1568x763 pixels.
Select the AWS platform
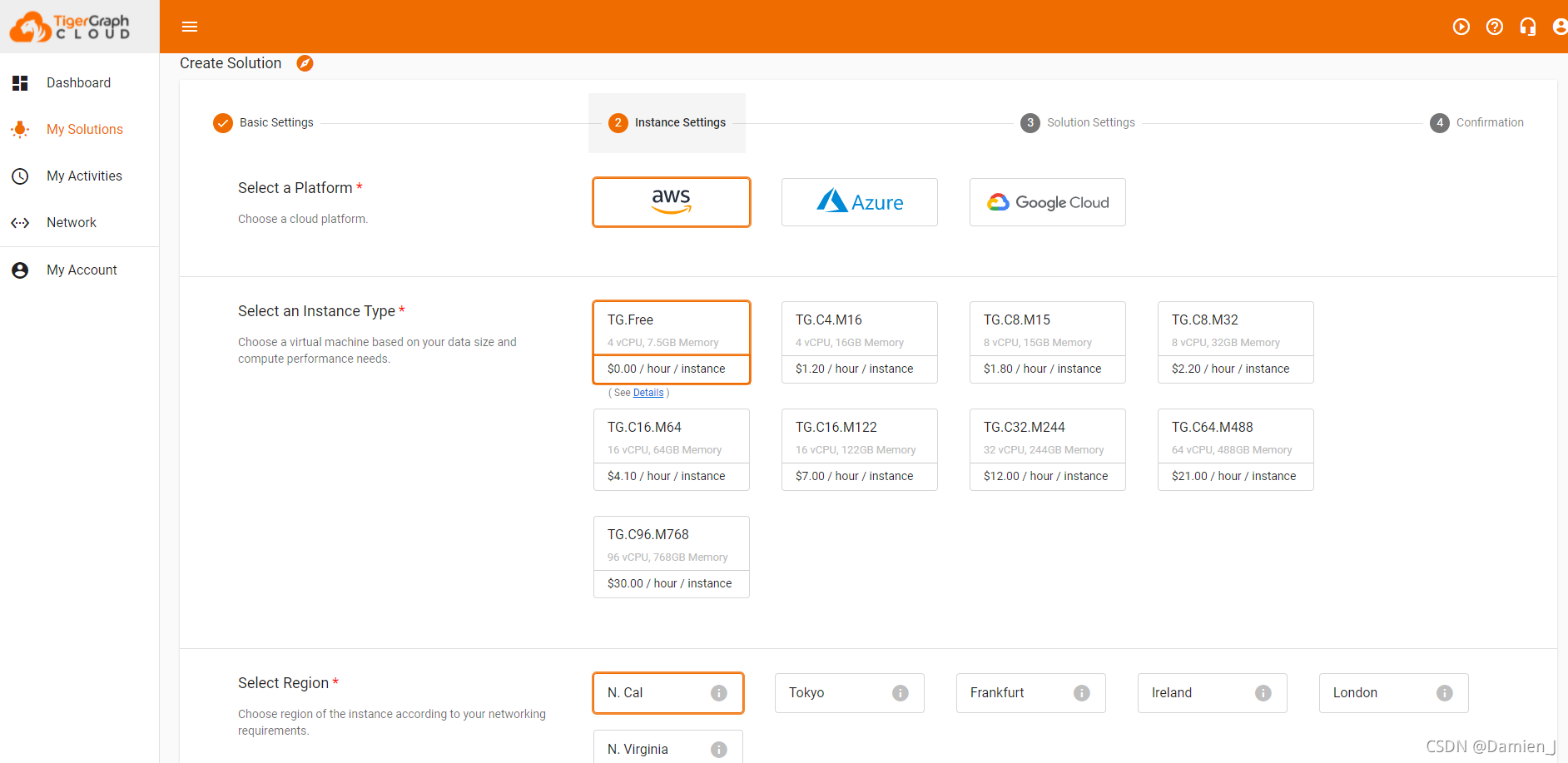pos(672,202)
